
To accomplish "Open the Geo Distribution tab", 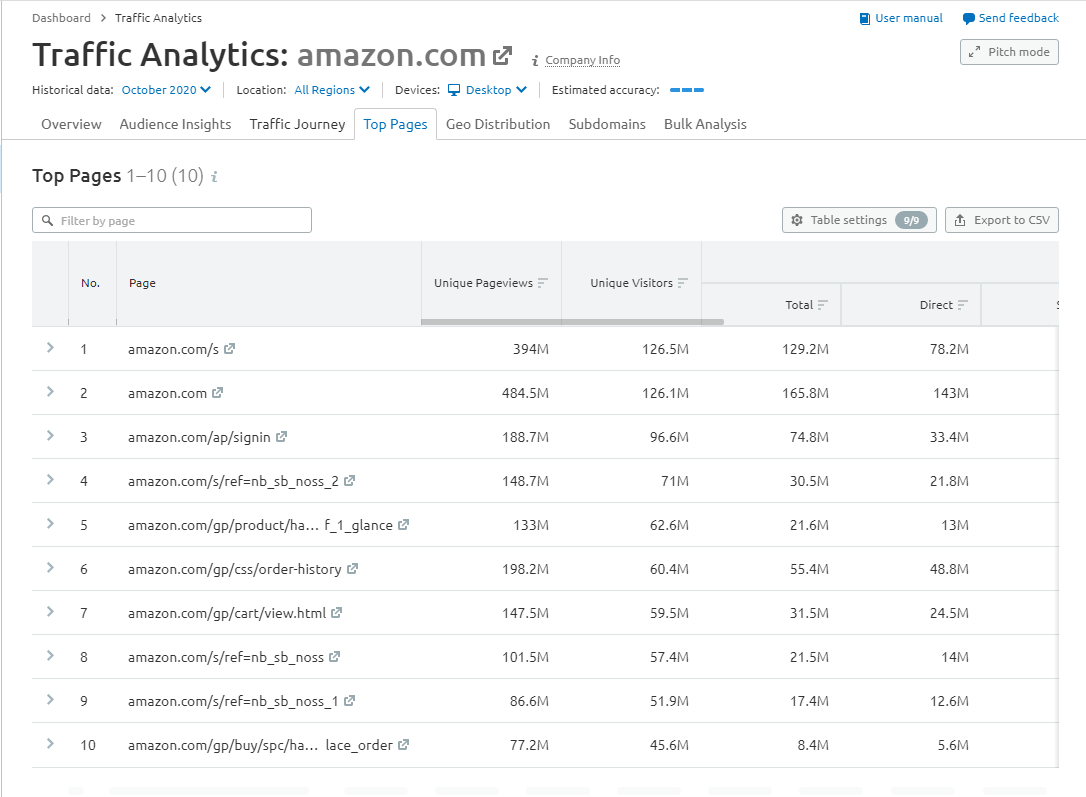I will coord(498,124).
